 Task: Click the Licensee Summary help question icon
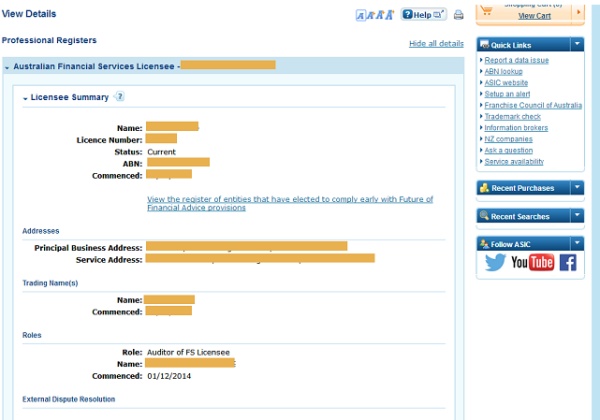(119, 97)
